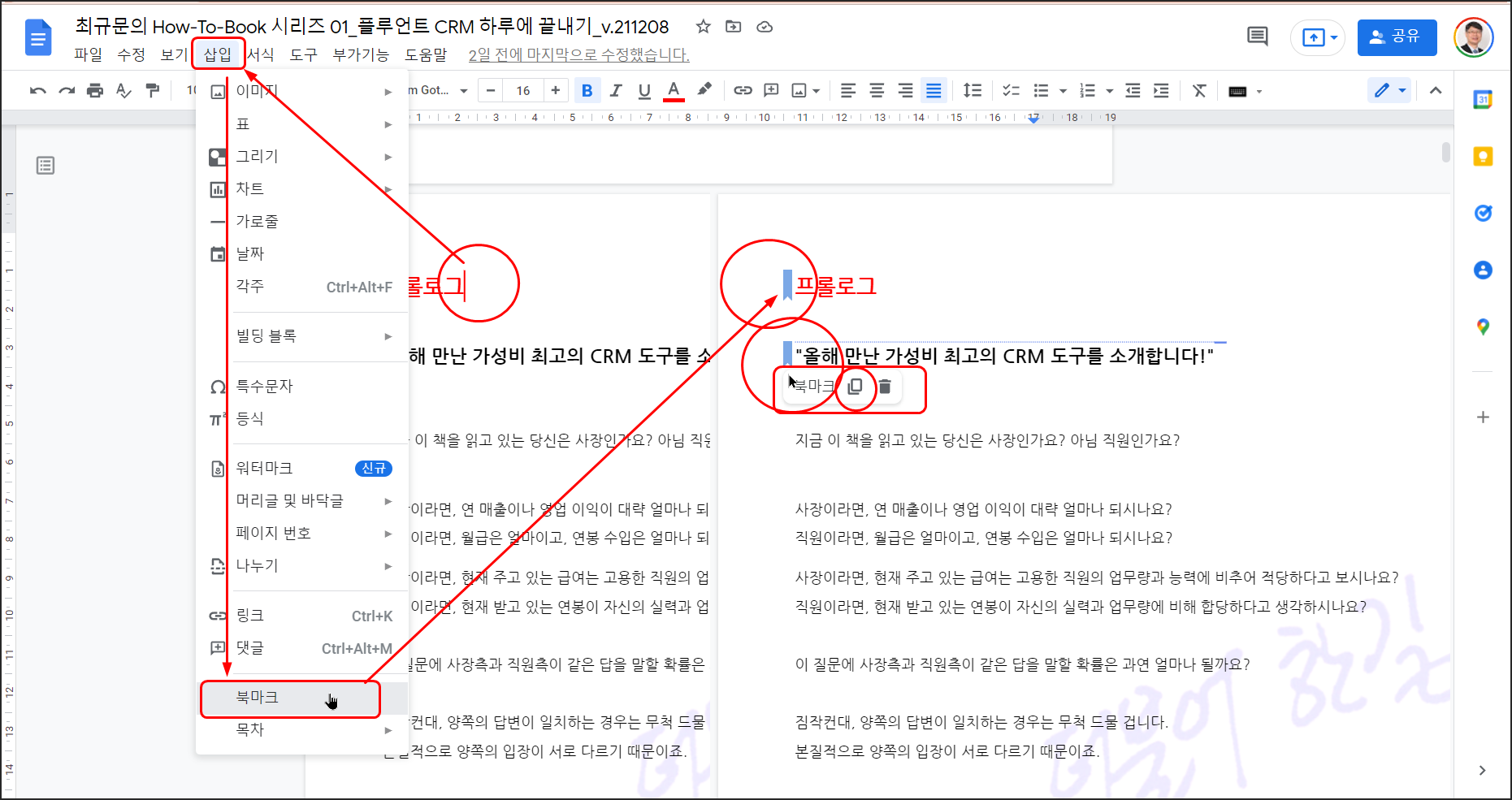The width and height of the screenshot is (1512, 800).
Task: Check cloud save status icon
Action: [765, 27]
